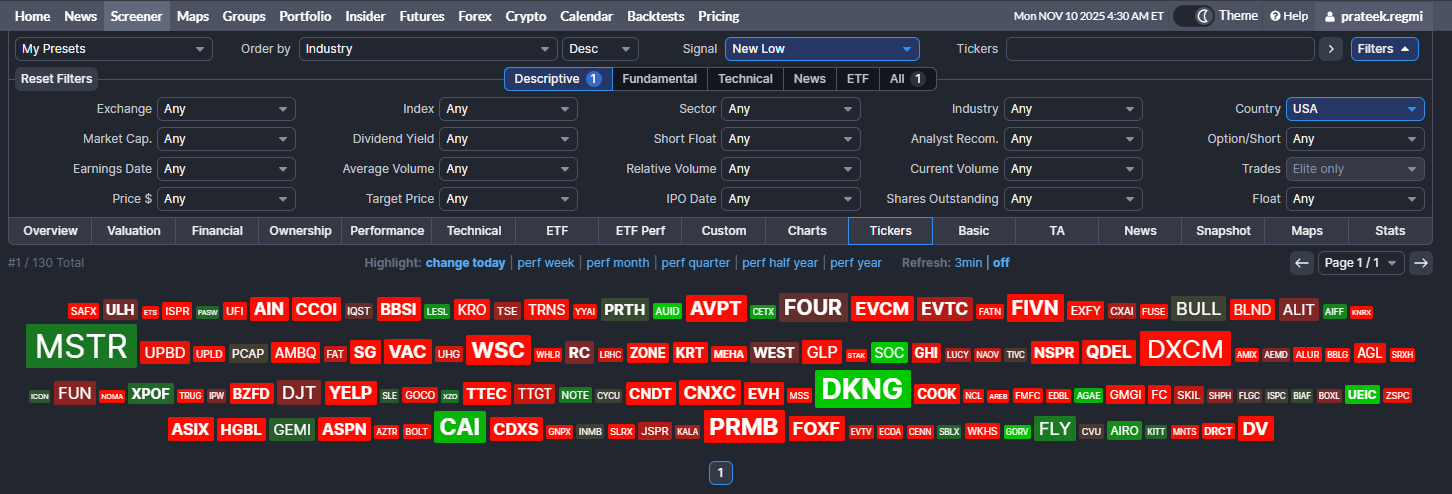Collapse the Filters panel
Image resolution: width=1452 pixels, height=494 pixels.
click(1384, 48)
